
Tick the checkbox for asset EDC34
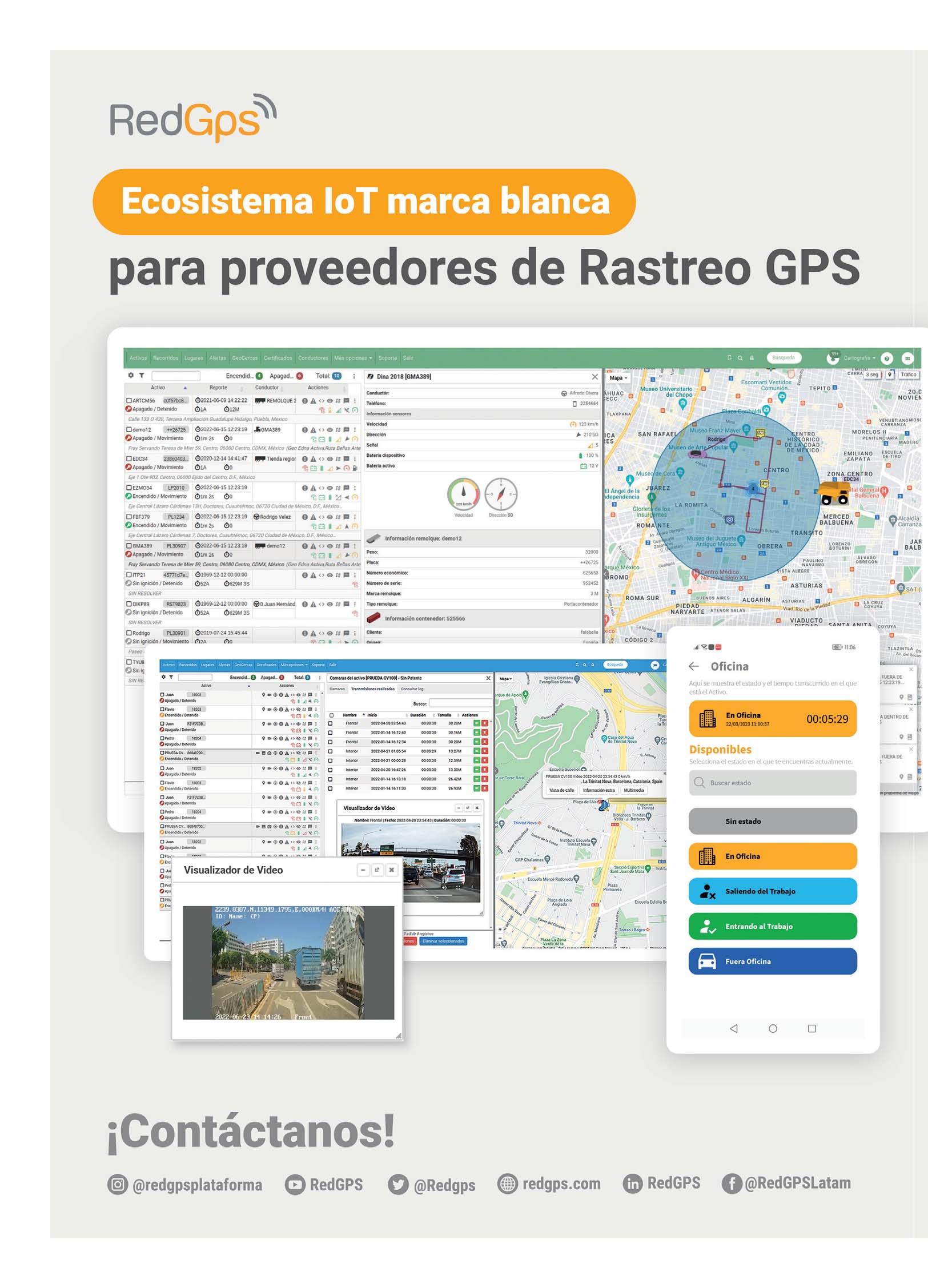[129, 459]
